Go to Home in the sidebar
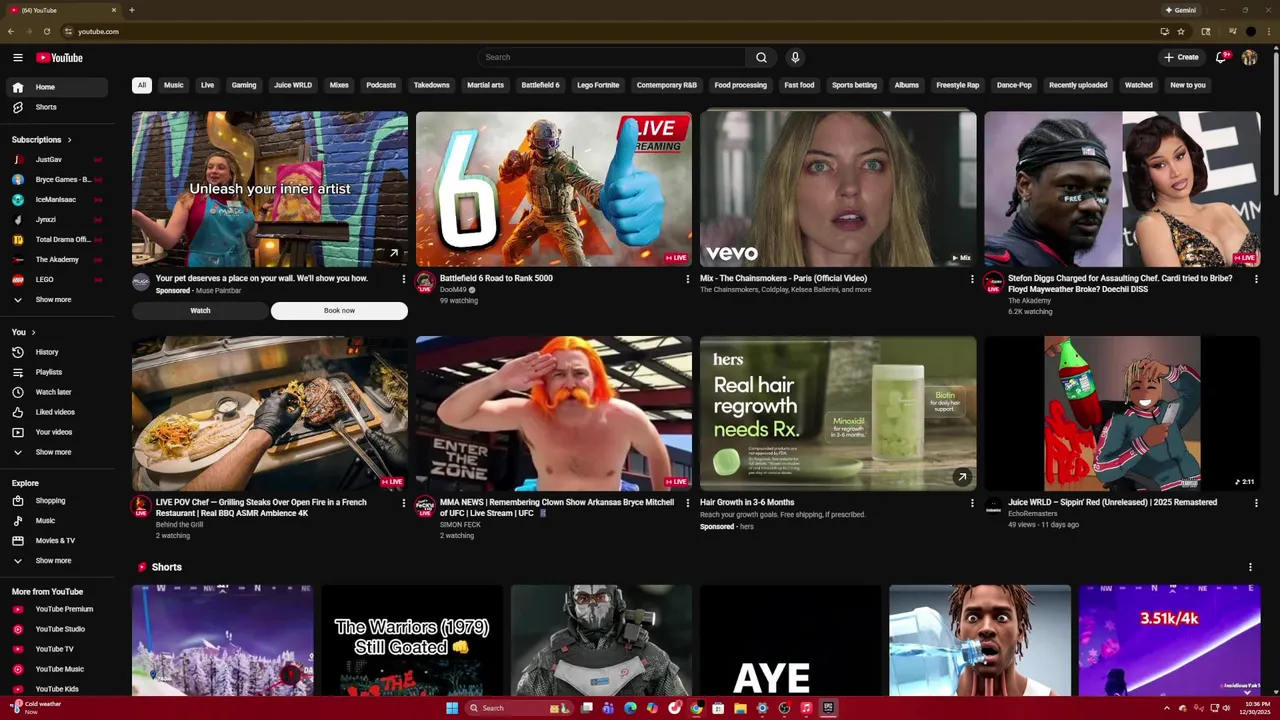1280x720 pixels. 57,87
